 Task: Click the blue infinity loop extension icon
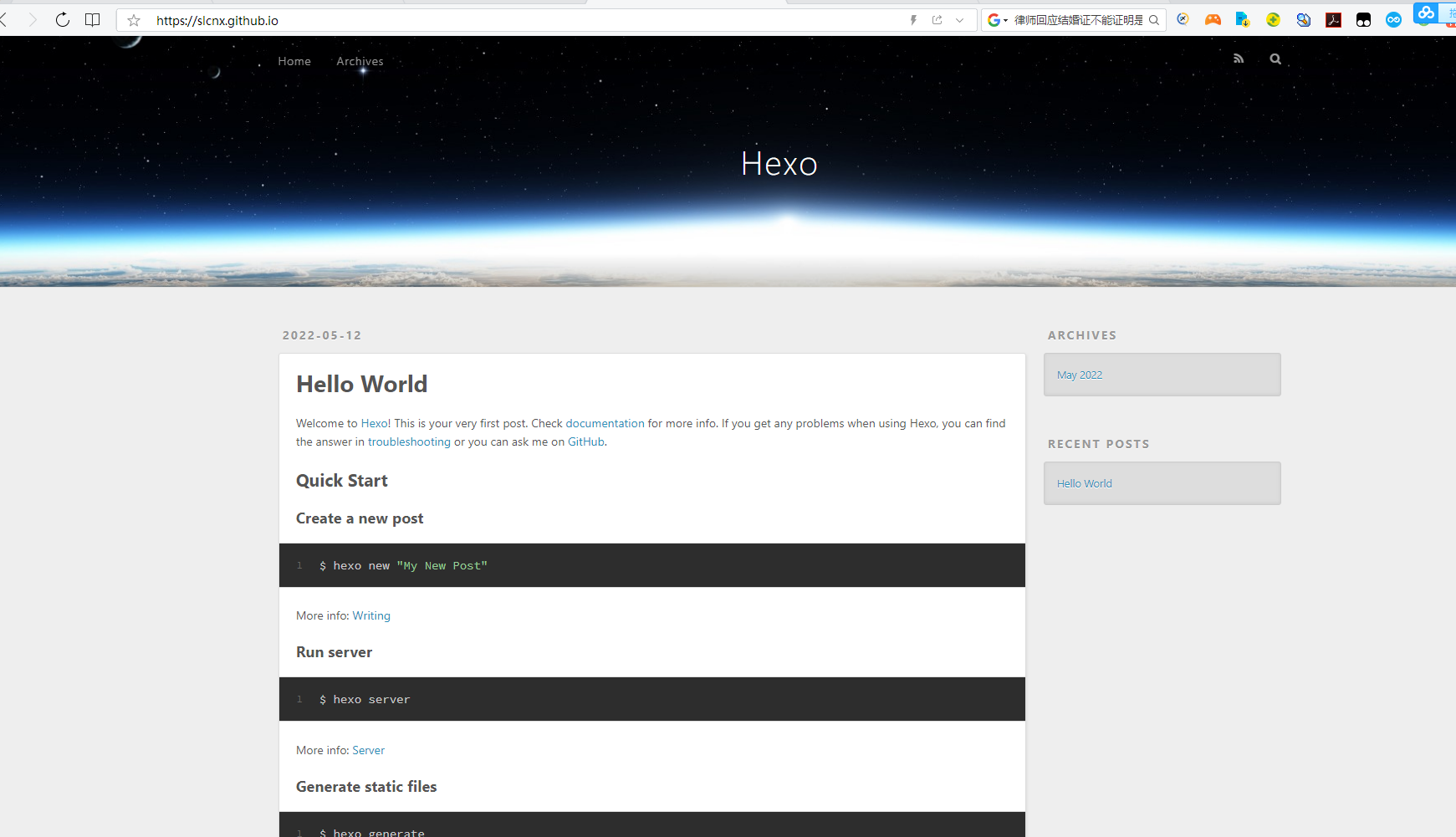click(x=1393, y=20)
